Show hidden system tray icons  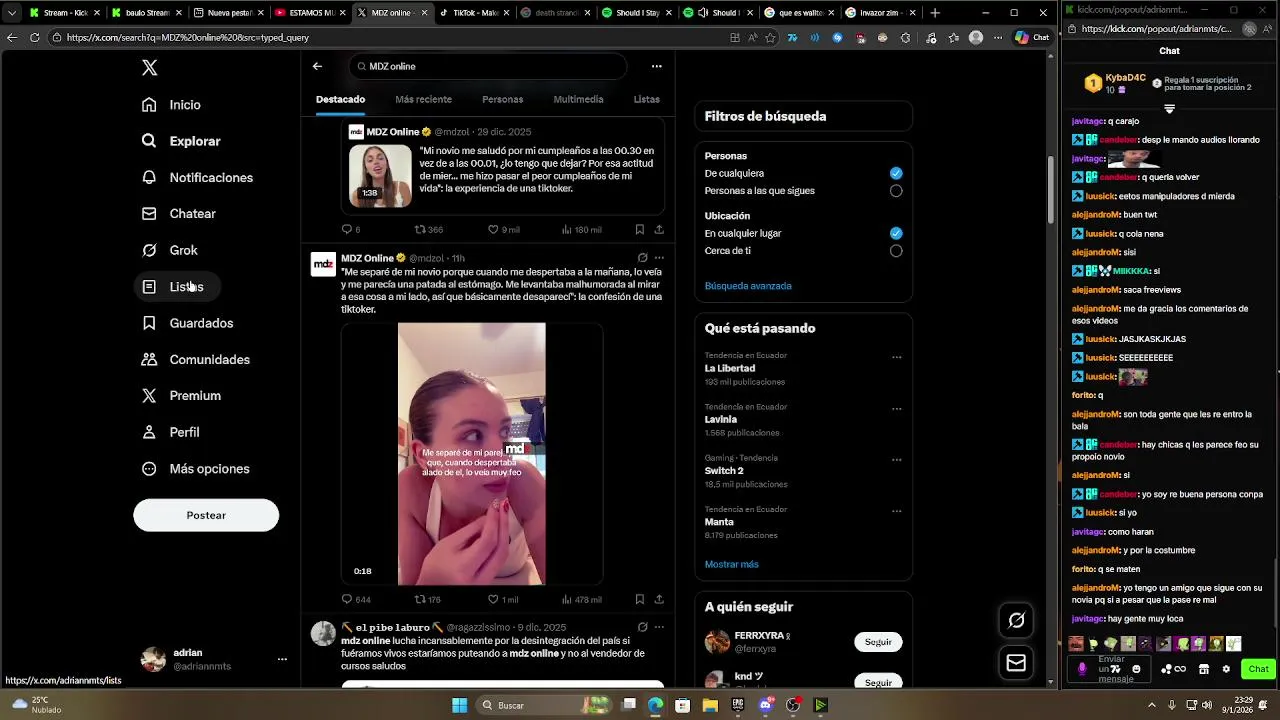coord(1151,705)
